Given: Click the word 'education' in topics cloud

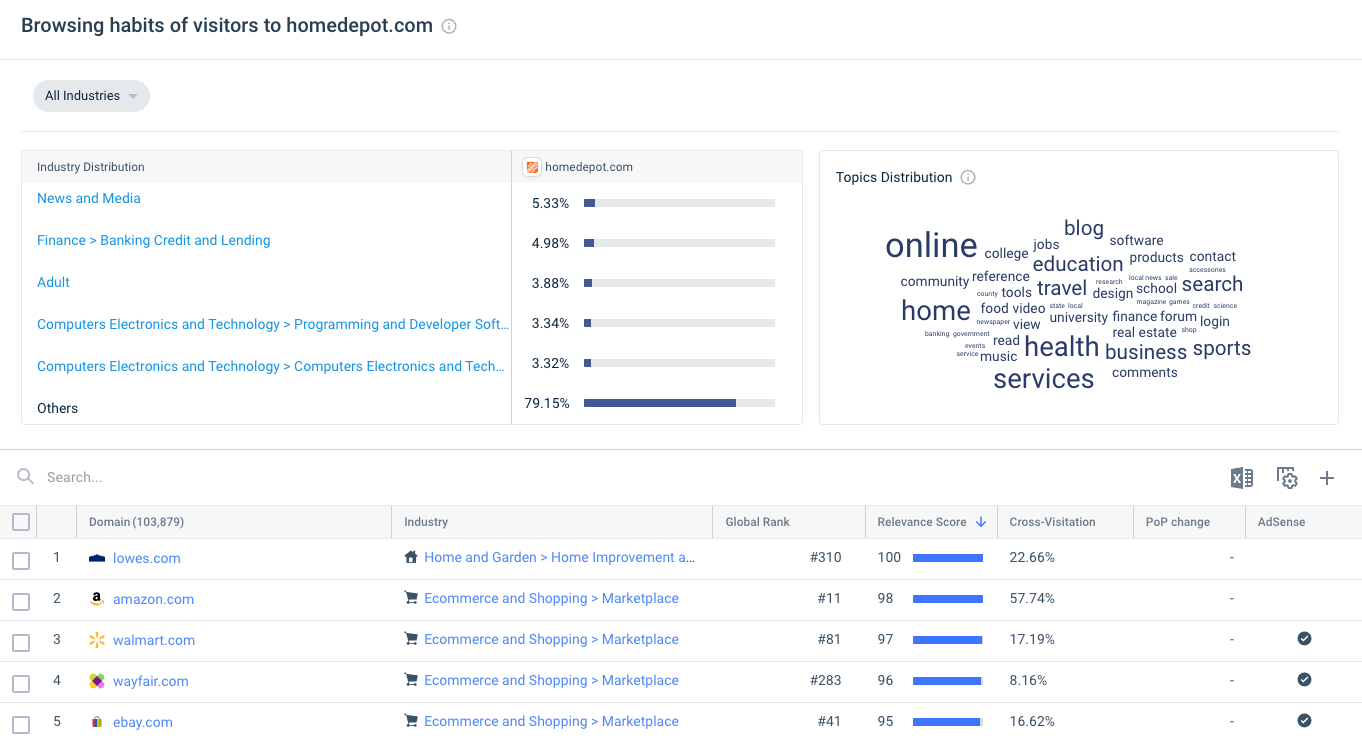Looking at the screenshot, I should coord(1078,264).
